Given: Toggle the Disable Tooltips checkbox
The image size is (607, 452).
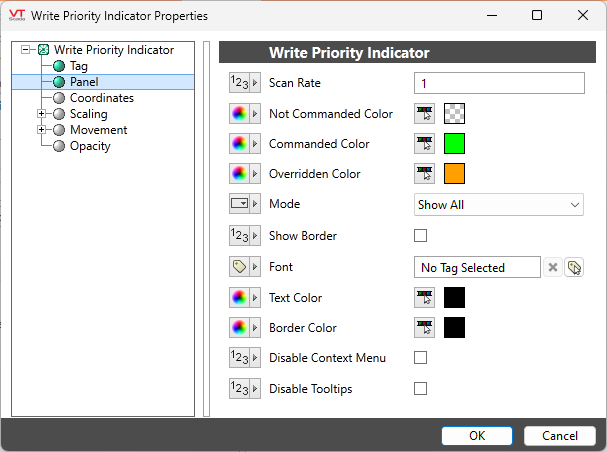Looking at the screenshot, I should point(421,388).
